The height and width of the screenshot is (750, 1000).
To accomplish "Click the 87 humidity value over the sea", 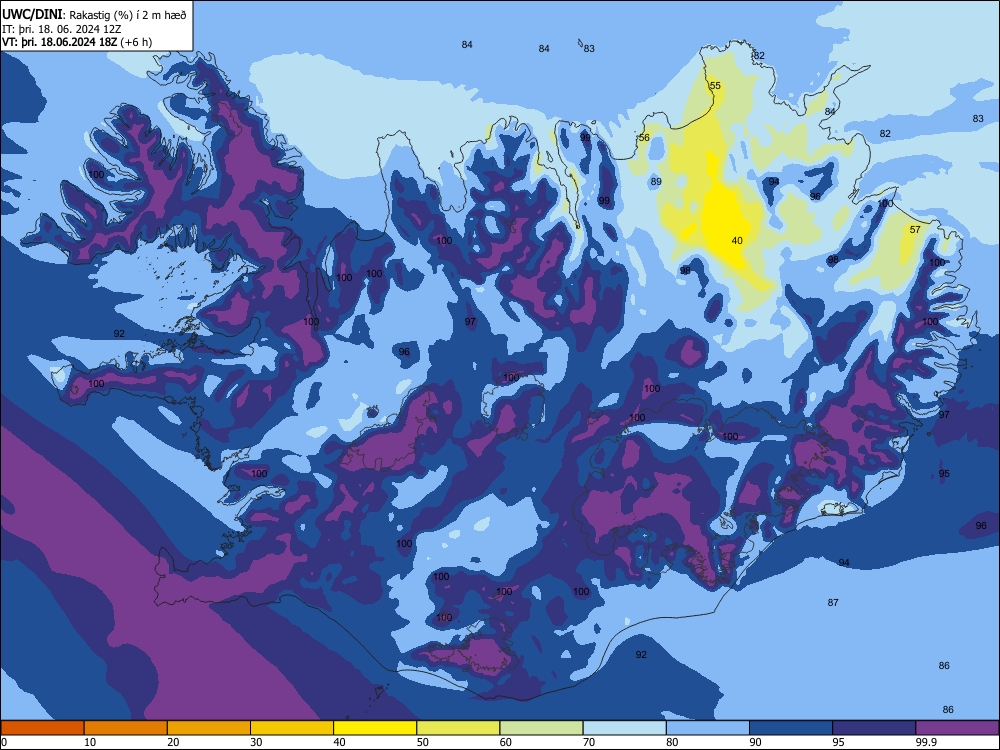I will 833,603.
